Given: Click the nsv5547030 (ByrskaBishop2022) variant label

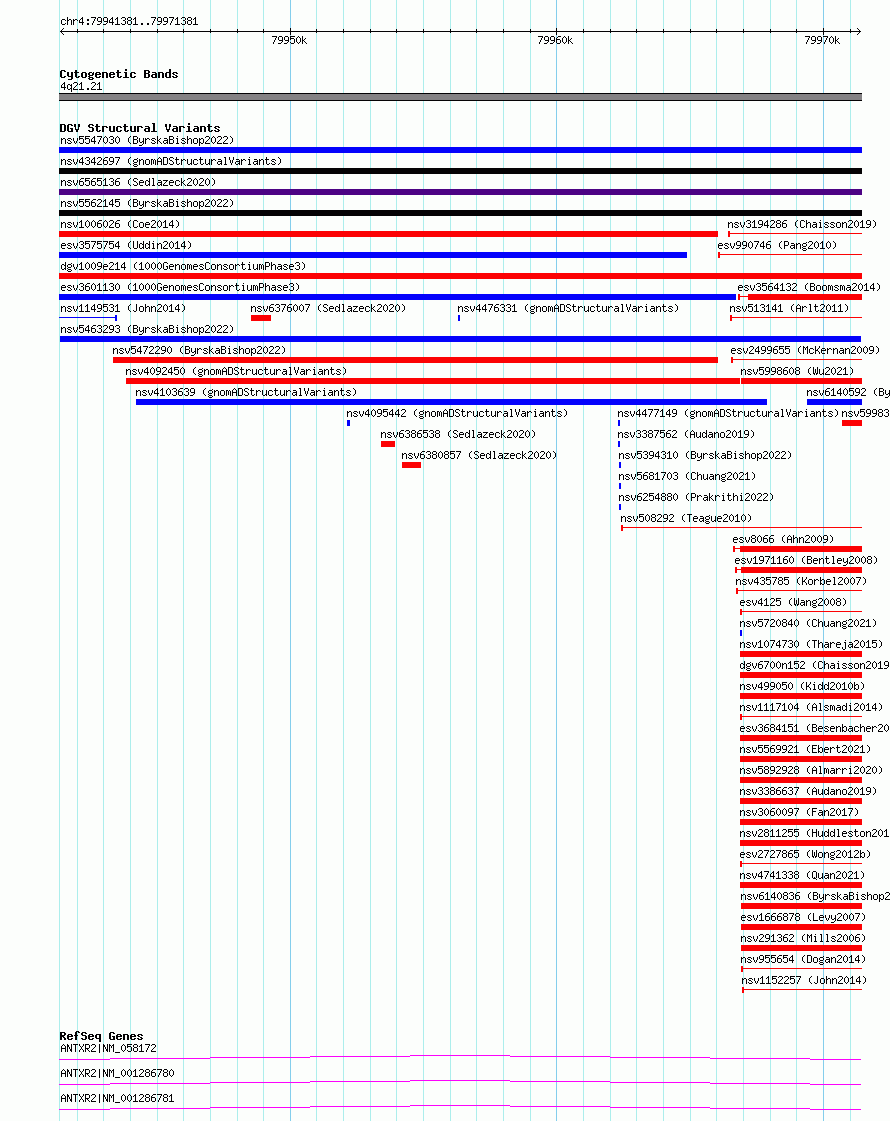Looking at the screenshot, I should (x=147, y=140).
